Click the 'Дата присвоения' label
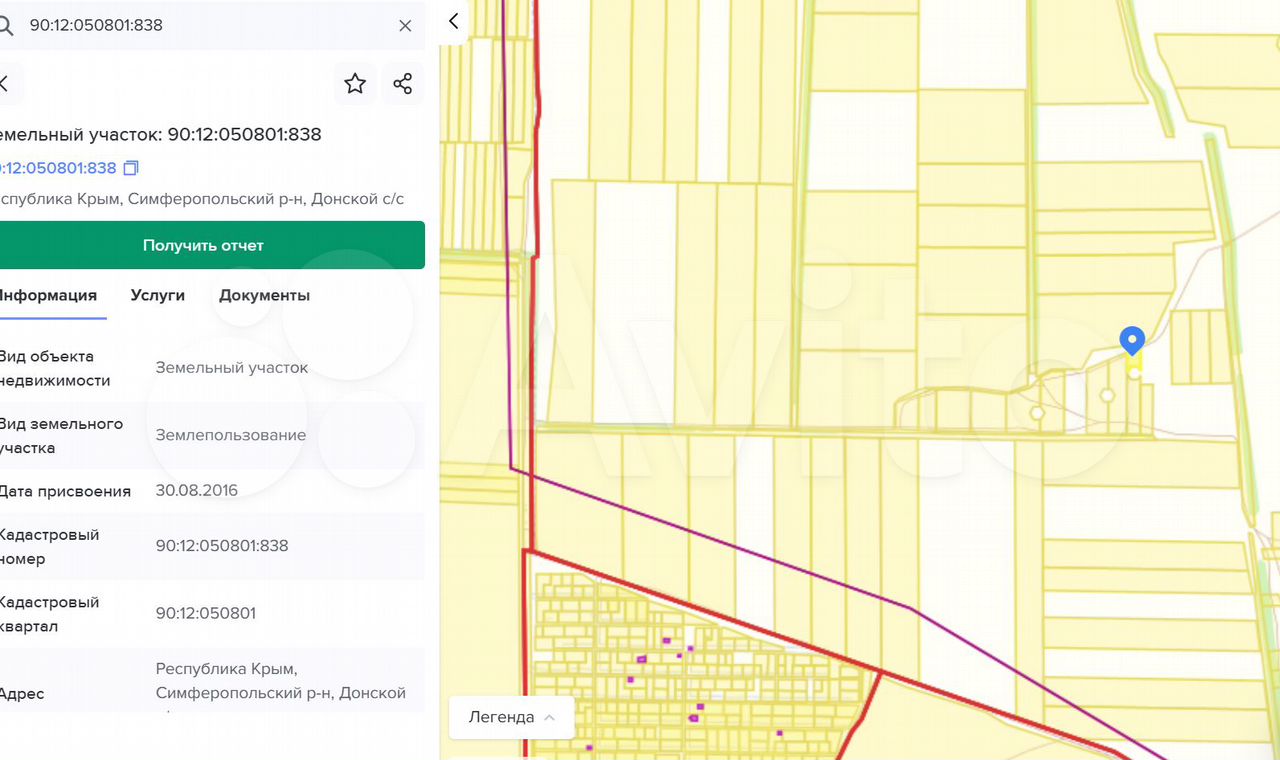The width and height of the screenshot is (1280, 760). click(x=65, y=492)
